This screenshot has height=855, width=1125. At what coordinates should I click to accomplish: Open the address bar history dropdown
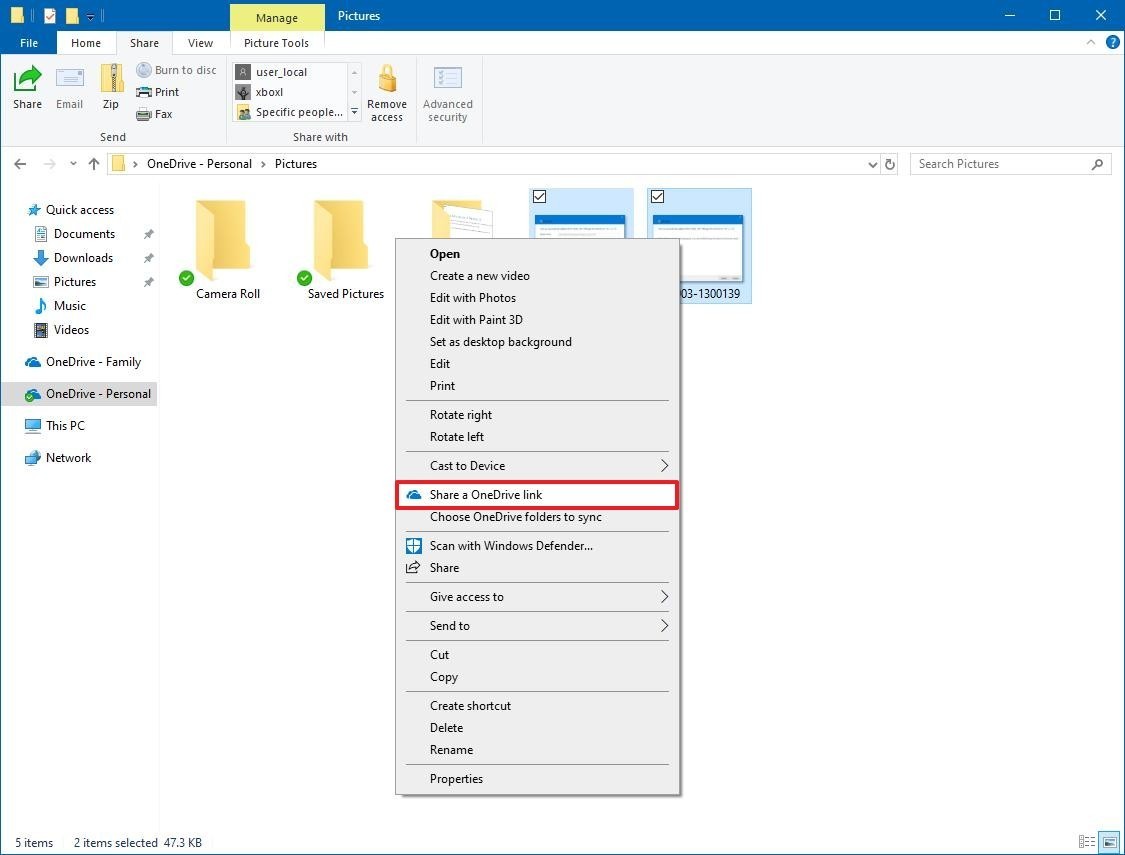tap(872, 164)
